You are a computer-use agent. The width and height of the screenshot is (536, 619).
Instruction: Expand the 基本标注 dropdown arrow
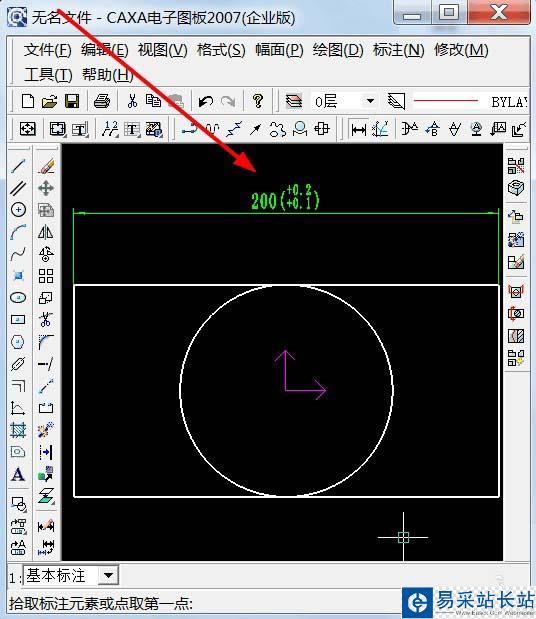[108, 576]
